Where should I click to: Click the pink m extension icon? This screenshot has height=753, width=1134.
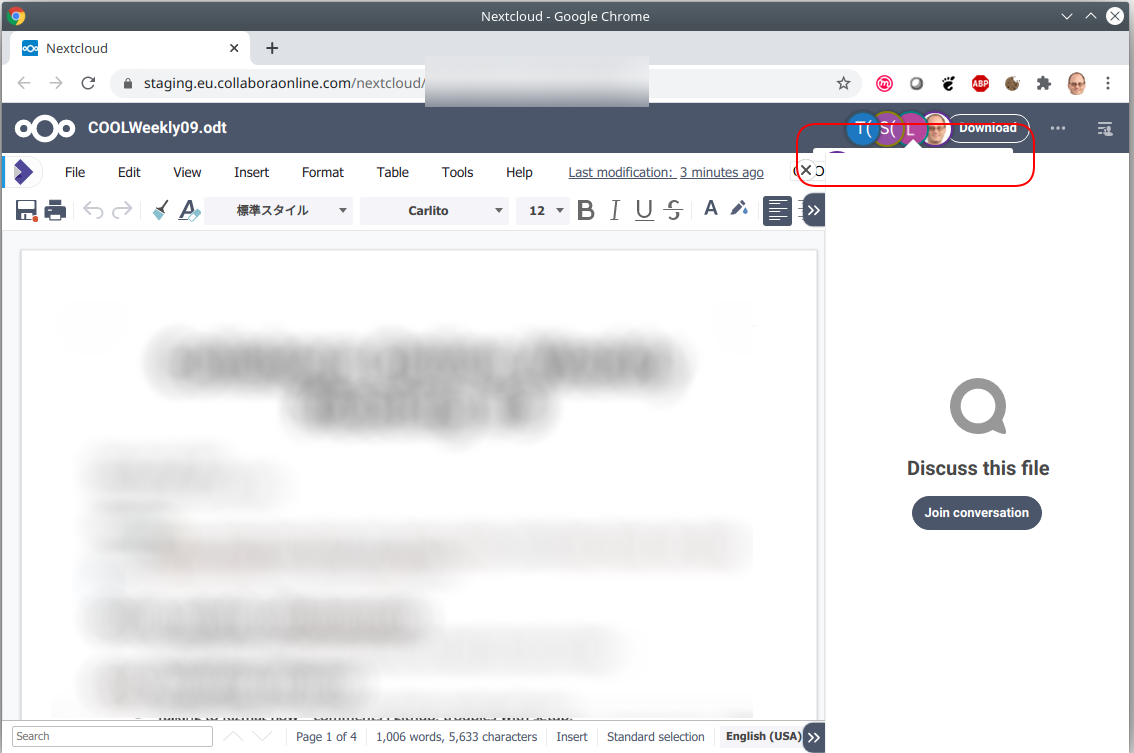point(884,84)
